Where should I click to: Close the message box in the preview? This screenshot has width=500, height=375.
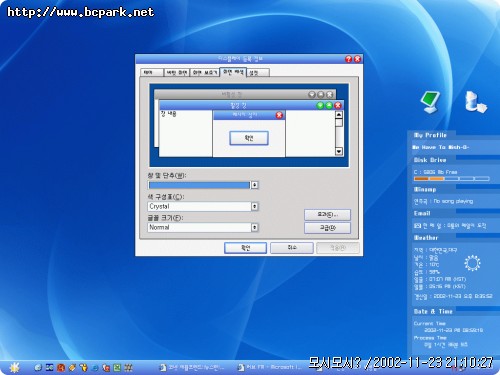[279, 115]
